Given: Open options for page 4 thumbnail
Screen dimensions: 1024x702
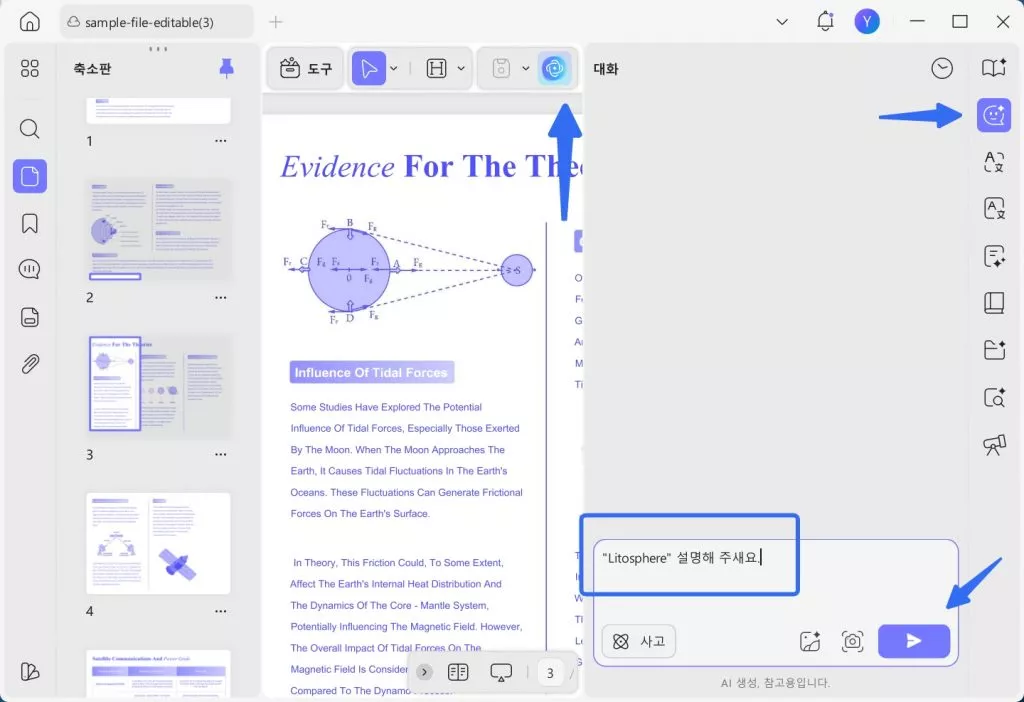Looking at the screenshot, I should pos(221,611).
